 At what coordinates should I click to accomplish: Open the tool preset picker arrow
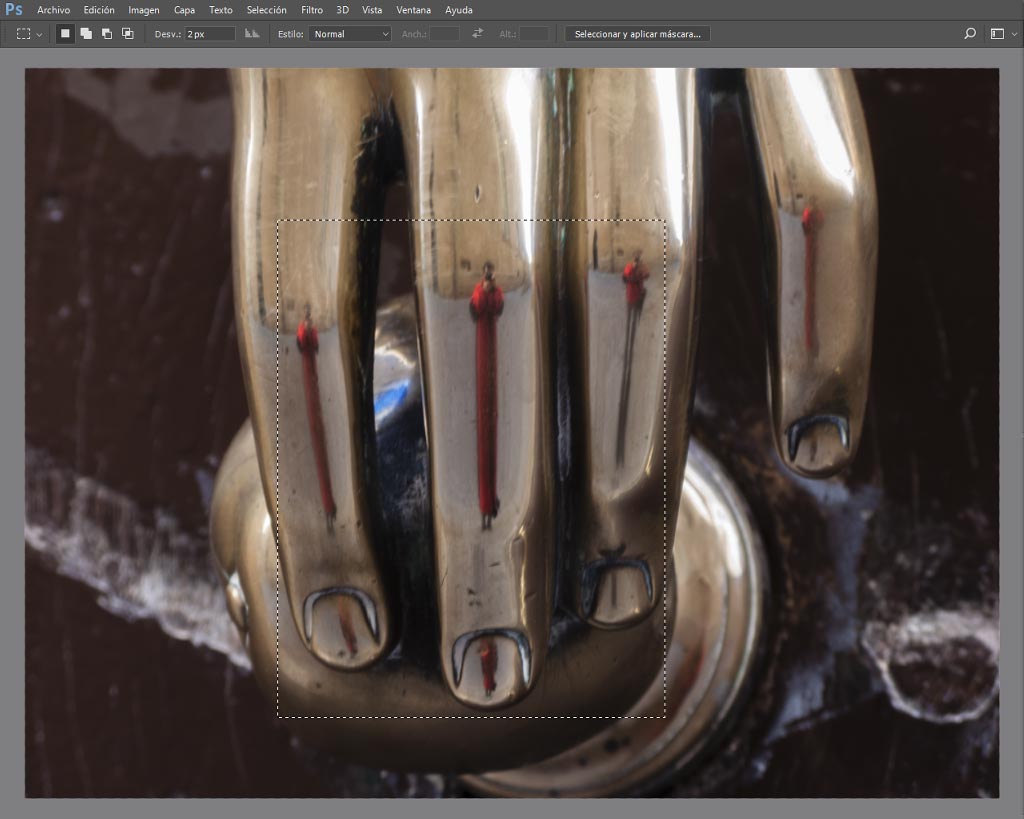[39, 35]
